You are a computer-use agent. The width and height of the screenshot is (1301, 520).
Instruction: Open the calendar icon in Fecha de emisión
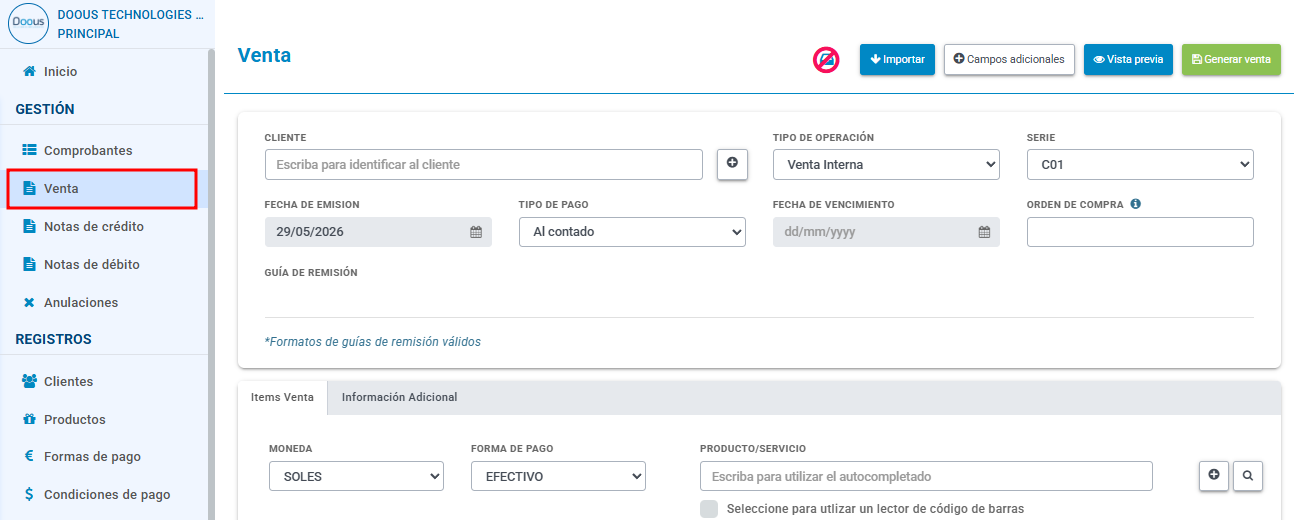[x=476, y=232]
